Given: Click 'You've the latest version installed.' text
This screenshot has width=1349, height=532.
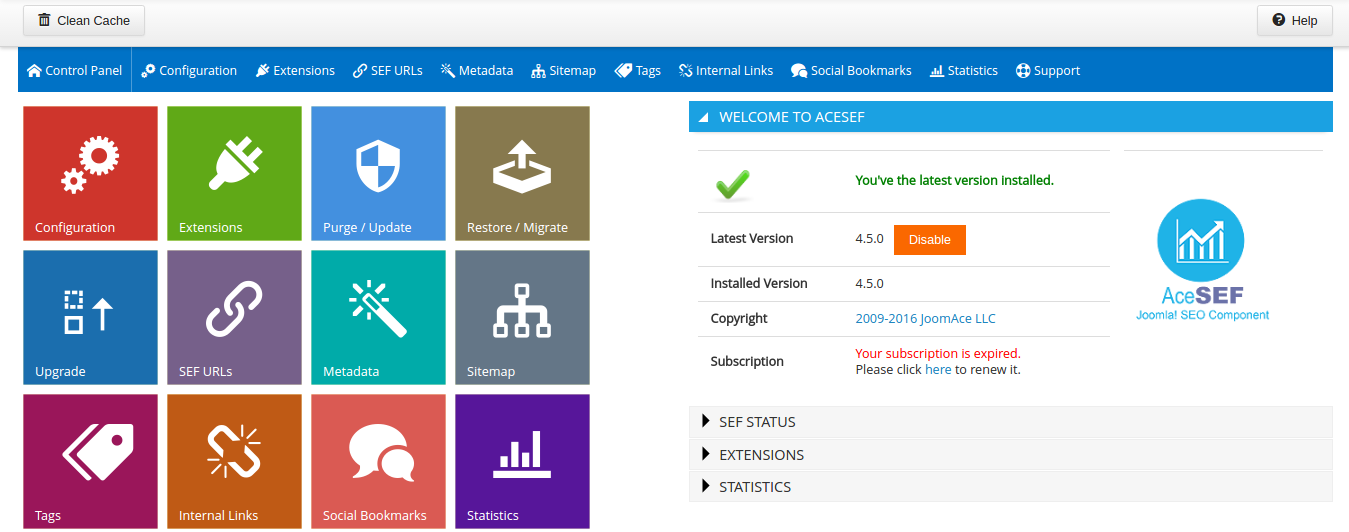Looking at the screenshot, I should pyautogui.click(x=954, y=181).
